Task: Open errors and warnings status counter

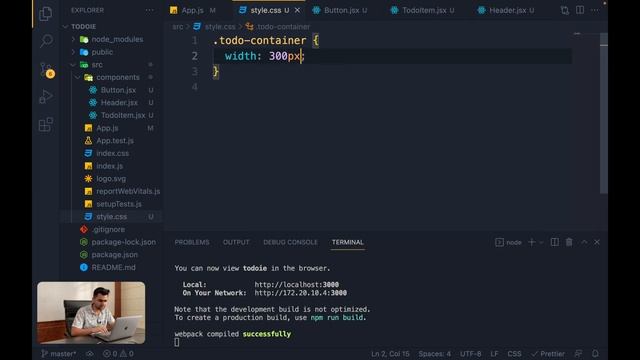Action: 118,353
